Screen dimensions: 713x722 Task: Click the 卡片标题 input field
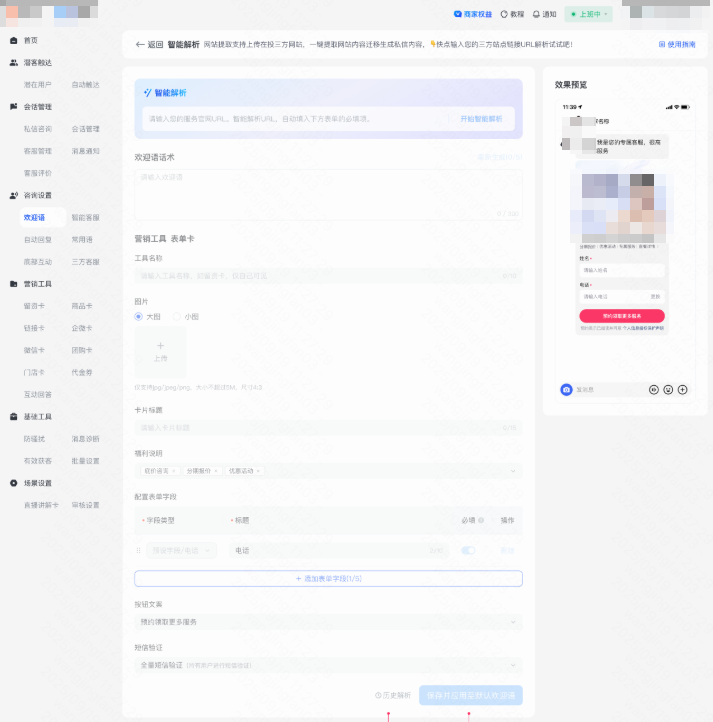(328, 428)
